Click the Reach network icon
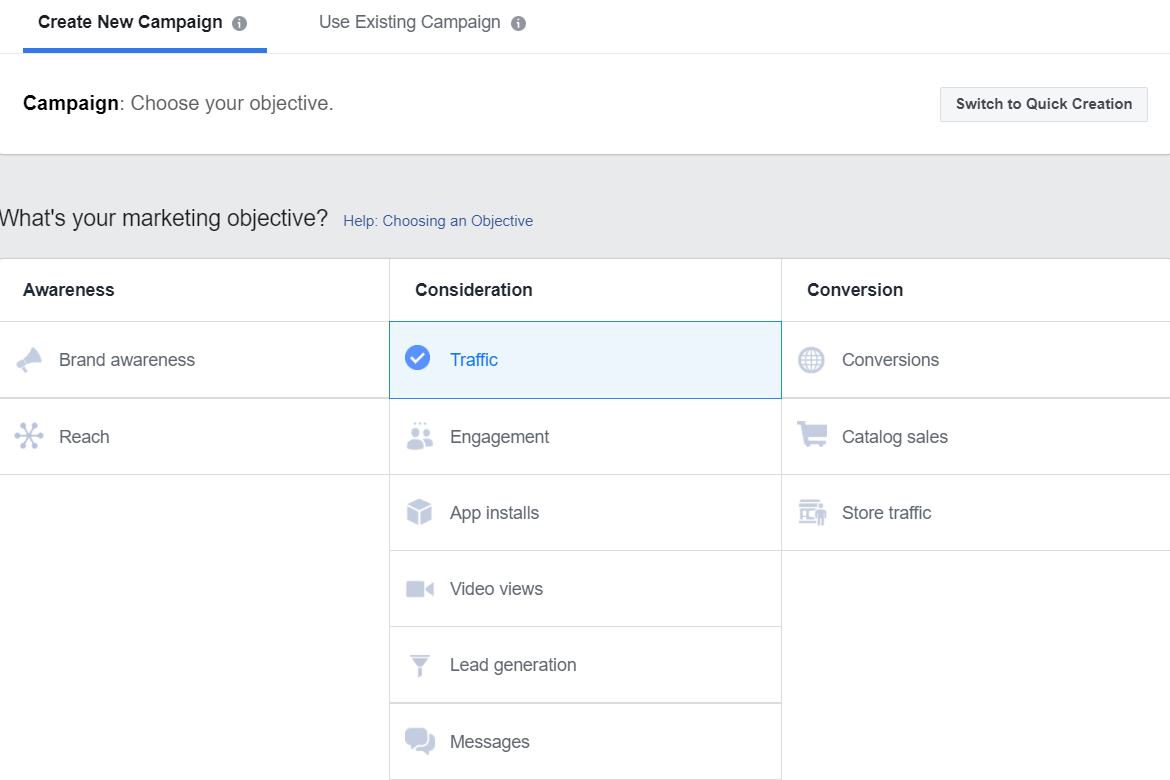 [x=29, y=436]
